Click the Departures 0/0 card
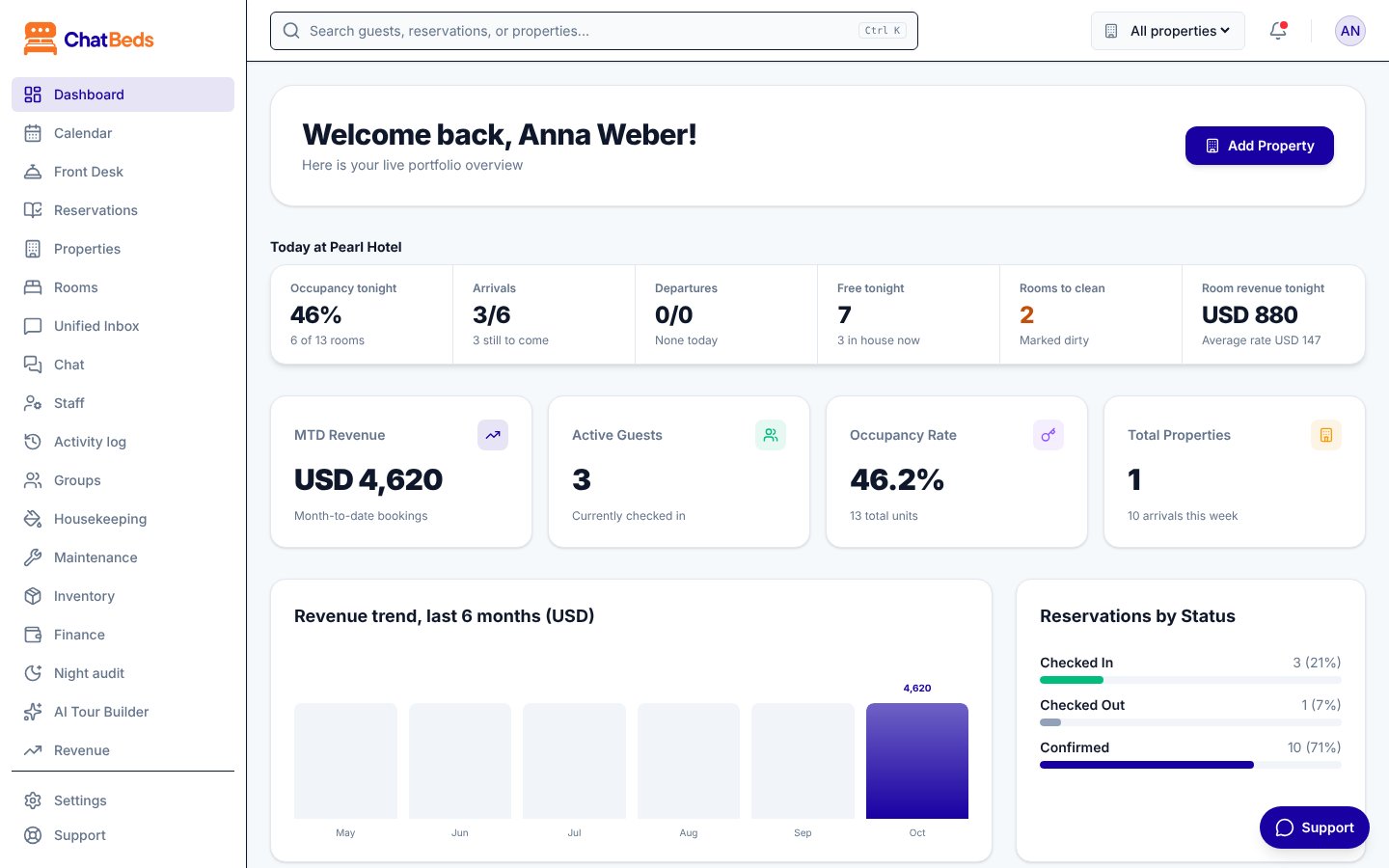This screenshot has width=1389, height=868. click(x=726, y=314)
